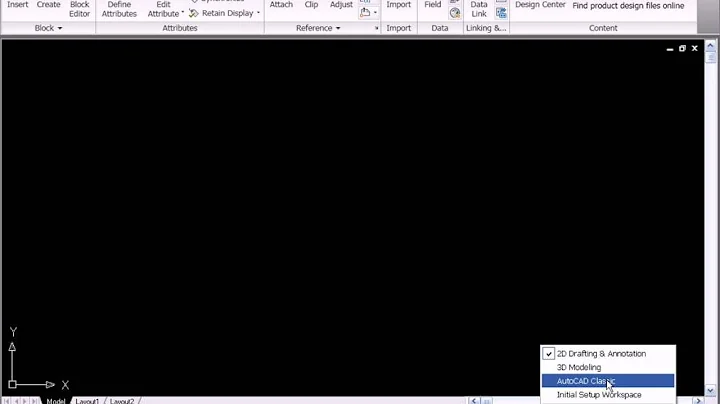Click the previous-layout navigation arrow
Viewport: 720px width, 404px height.
(16, 401)
